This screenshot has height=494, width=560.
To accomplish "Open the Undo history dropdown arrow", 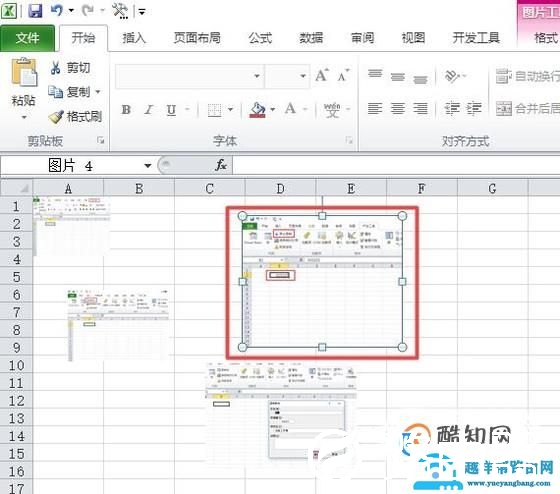I will (71, 10).
